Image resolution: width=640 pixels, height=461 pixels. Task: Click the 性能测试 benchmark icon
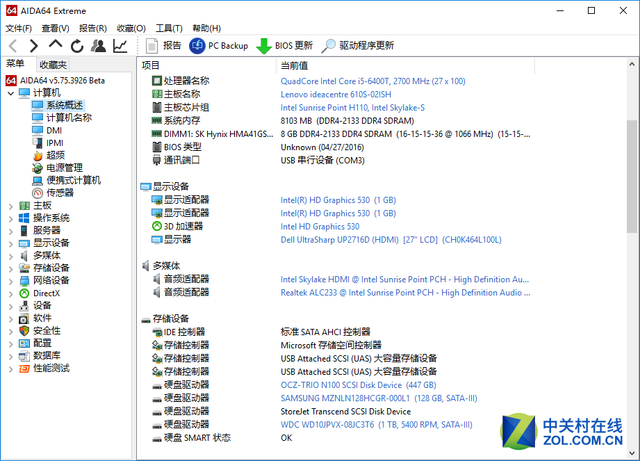24,369
